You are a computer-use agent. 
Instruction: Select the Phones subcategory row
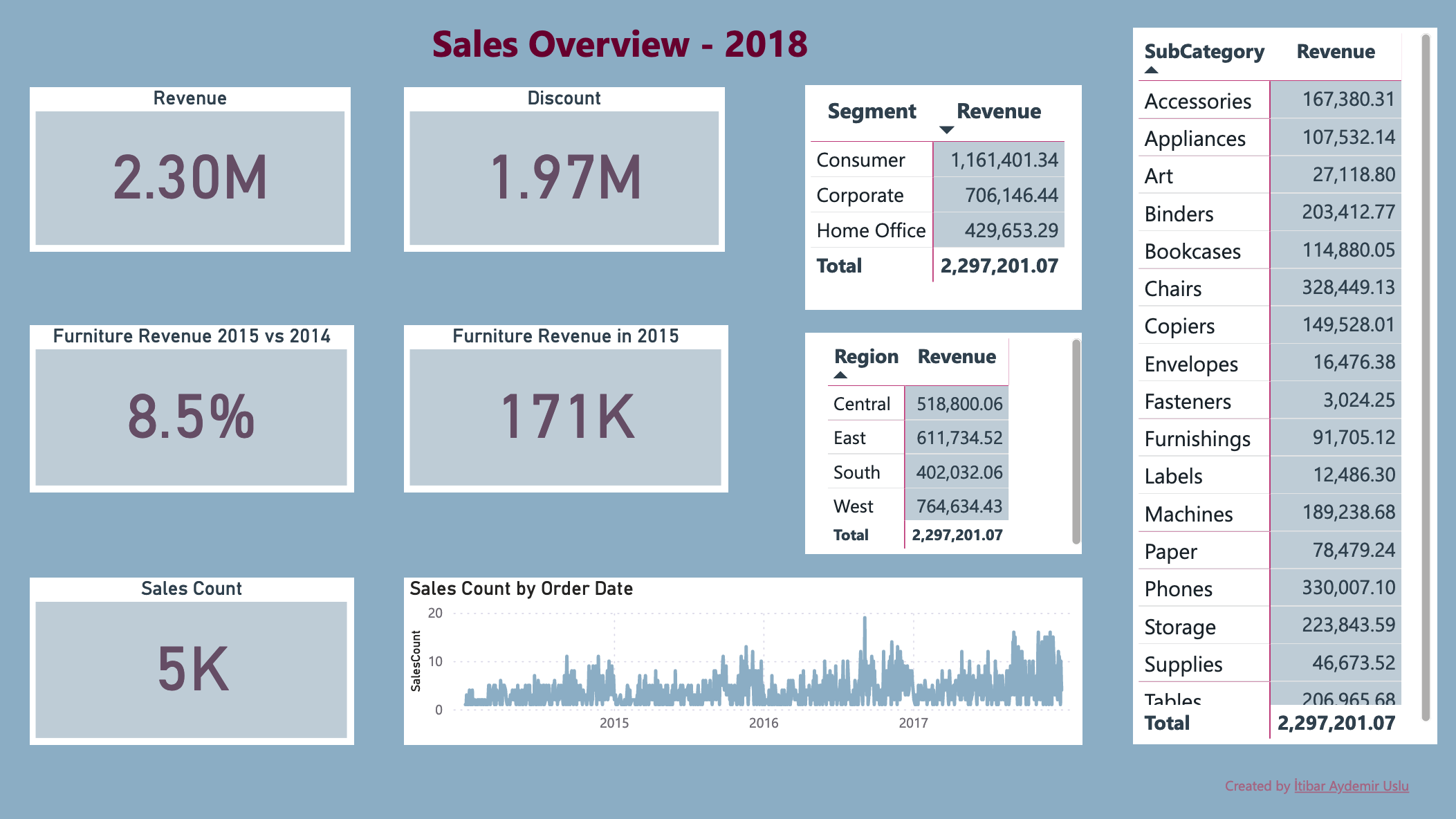(x=1178, y=589)
